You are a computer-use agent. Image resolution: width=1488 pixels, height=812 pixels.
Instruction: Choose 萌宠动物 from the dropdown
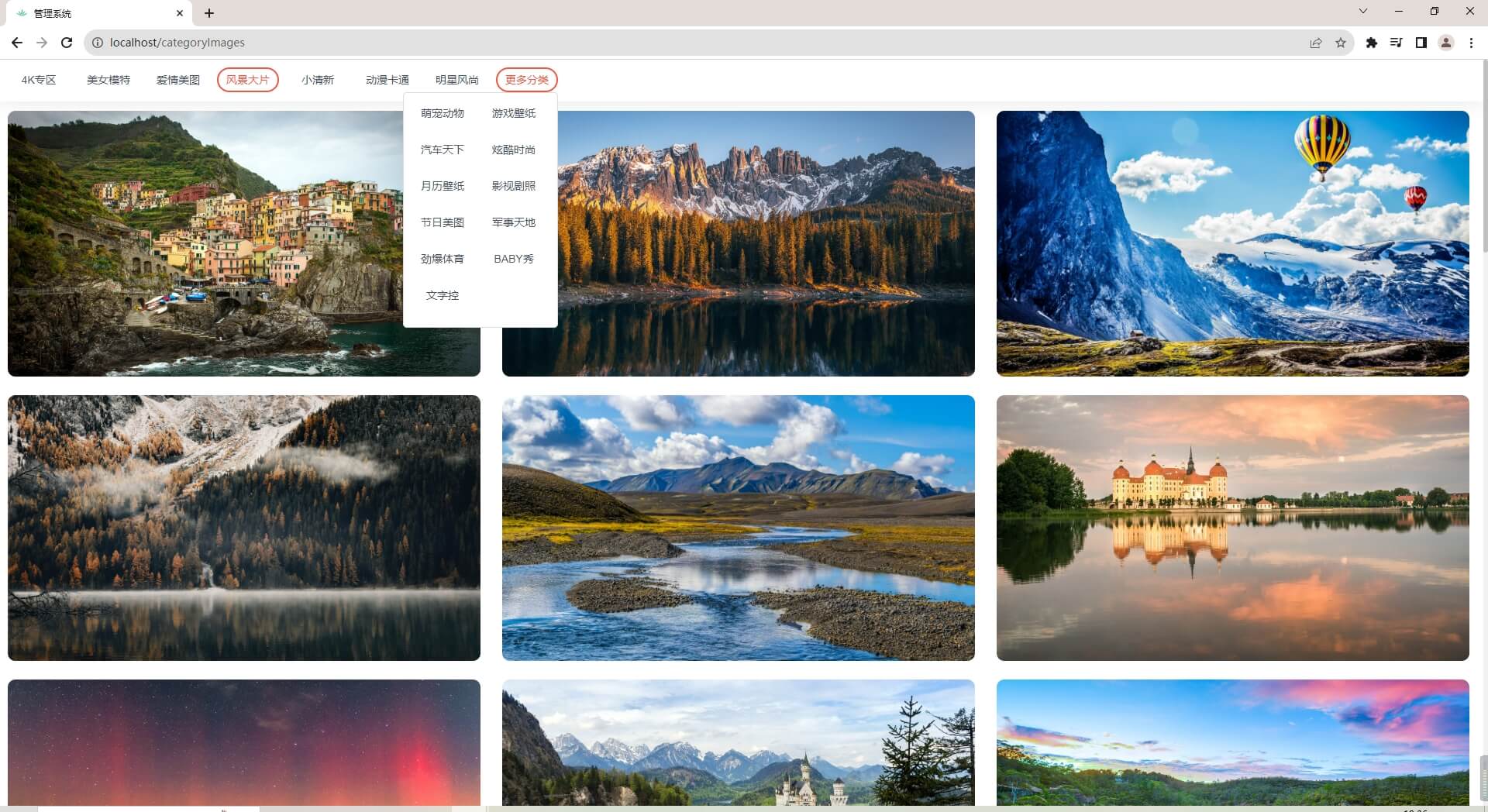(443, 113)
